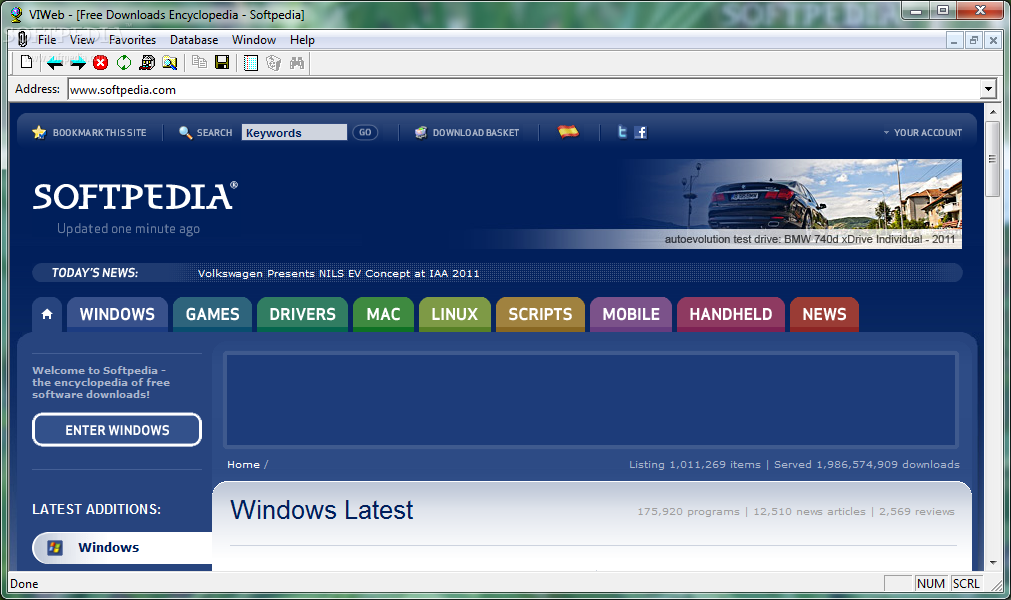Click the Softpedia logo
The height and width of the screenshot is (600, 1011).
tap(135, 197)
